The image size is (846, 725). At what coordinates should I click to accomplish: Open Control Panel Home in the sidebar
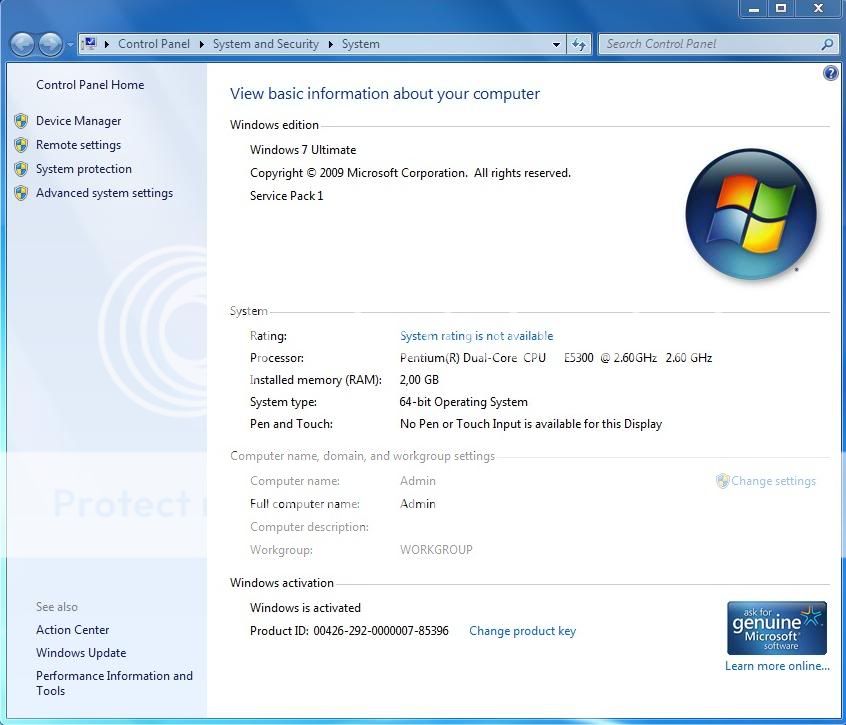[90, 85]
